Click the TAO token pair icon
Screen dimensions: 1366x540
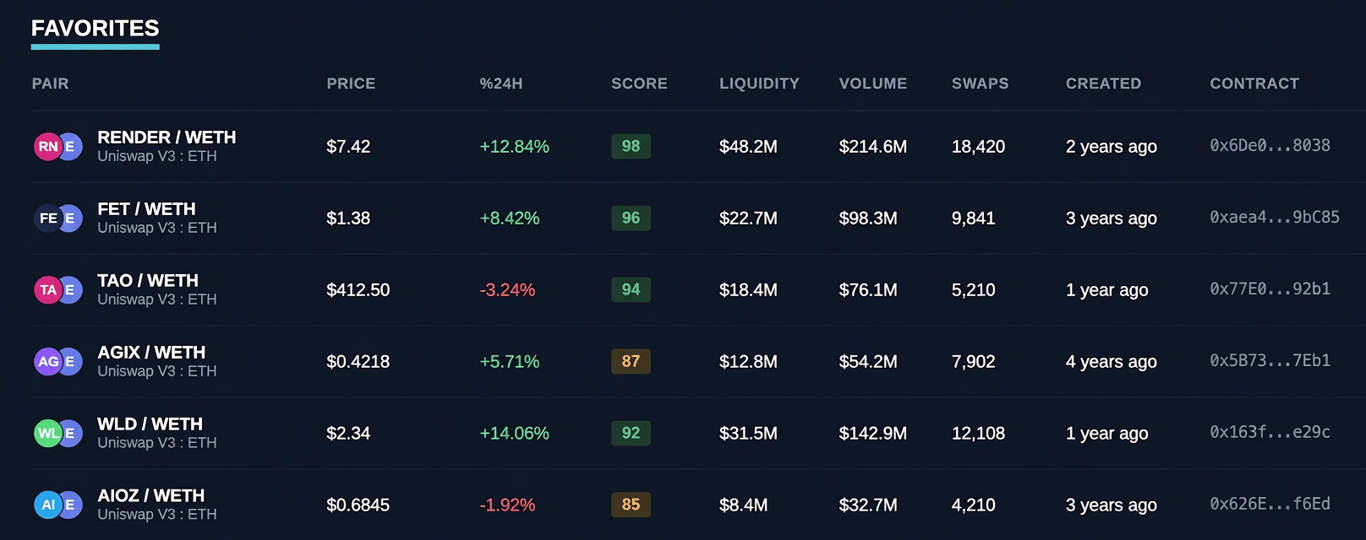pos(58,290)
